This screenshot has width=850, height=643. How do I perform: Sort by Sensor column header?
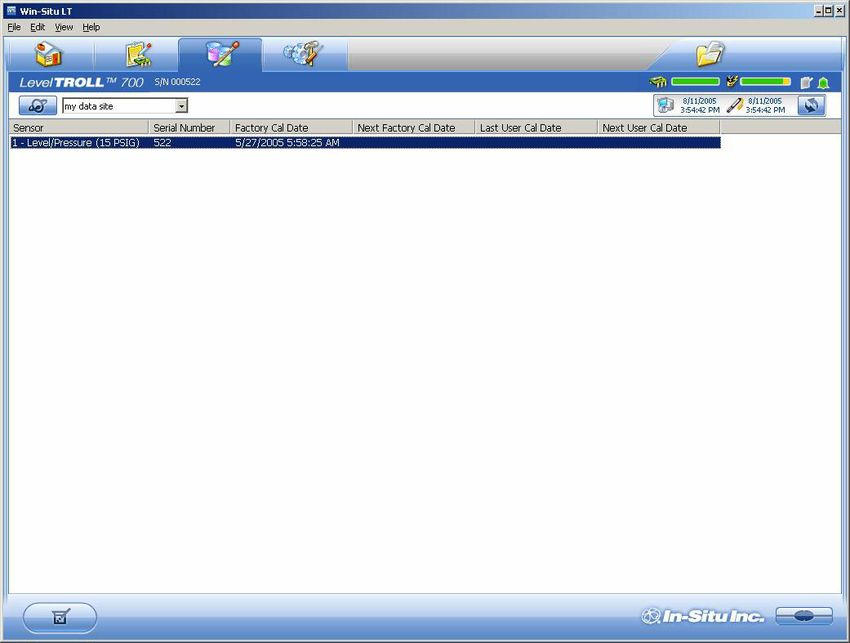click(x=79, y=128)
